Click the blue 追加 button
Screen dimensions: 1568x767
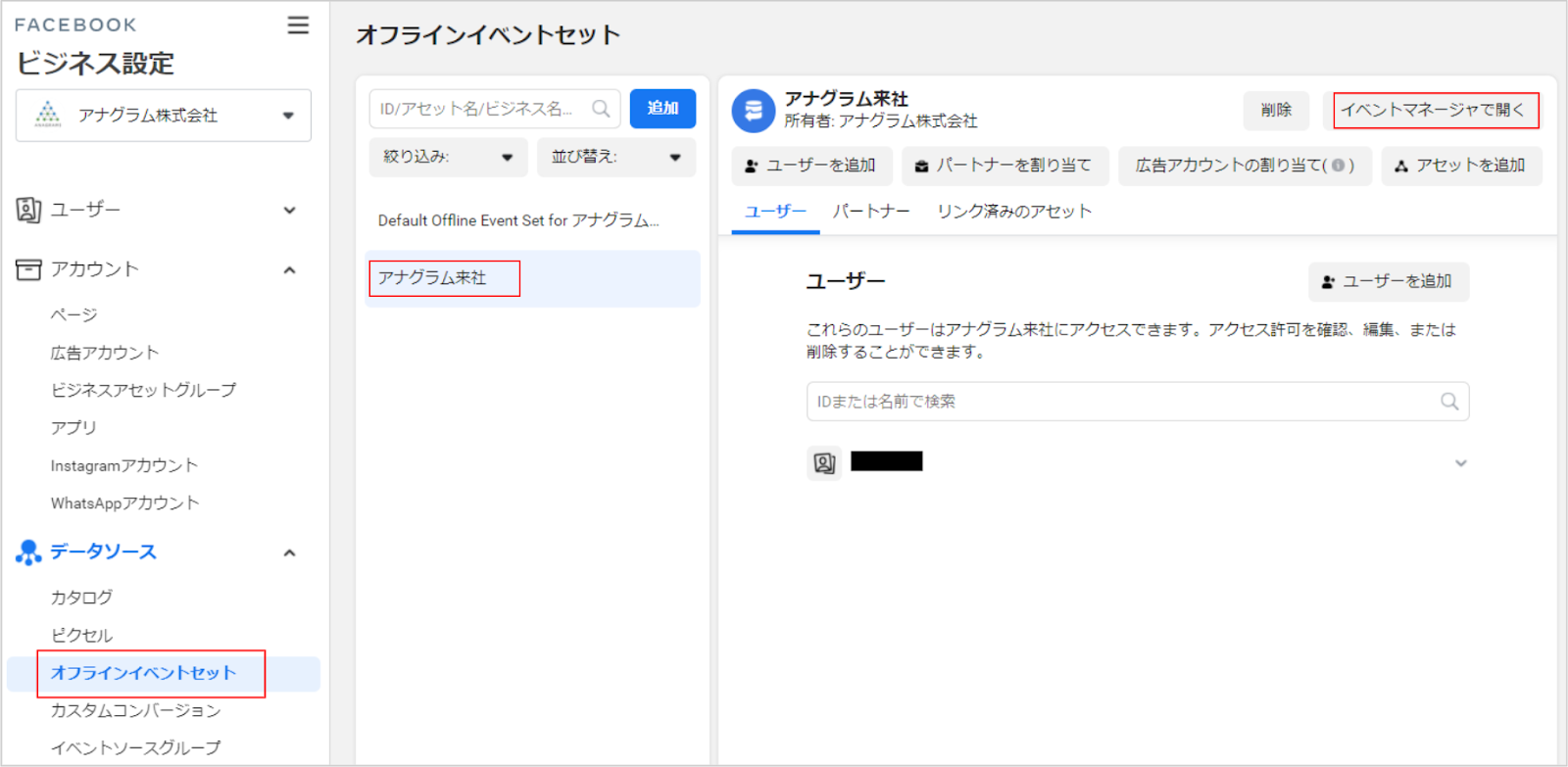(662, 109)
